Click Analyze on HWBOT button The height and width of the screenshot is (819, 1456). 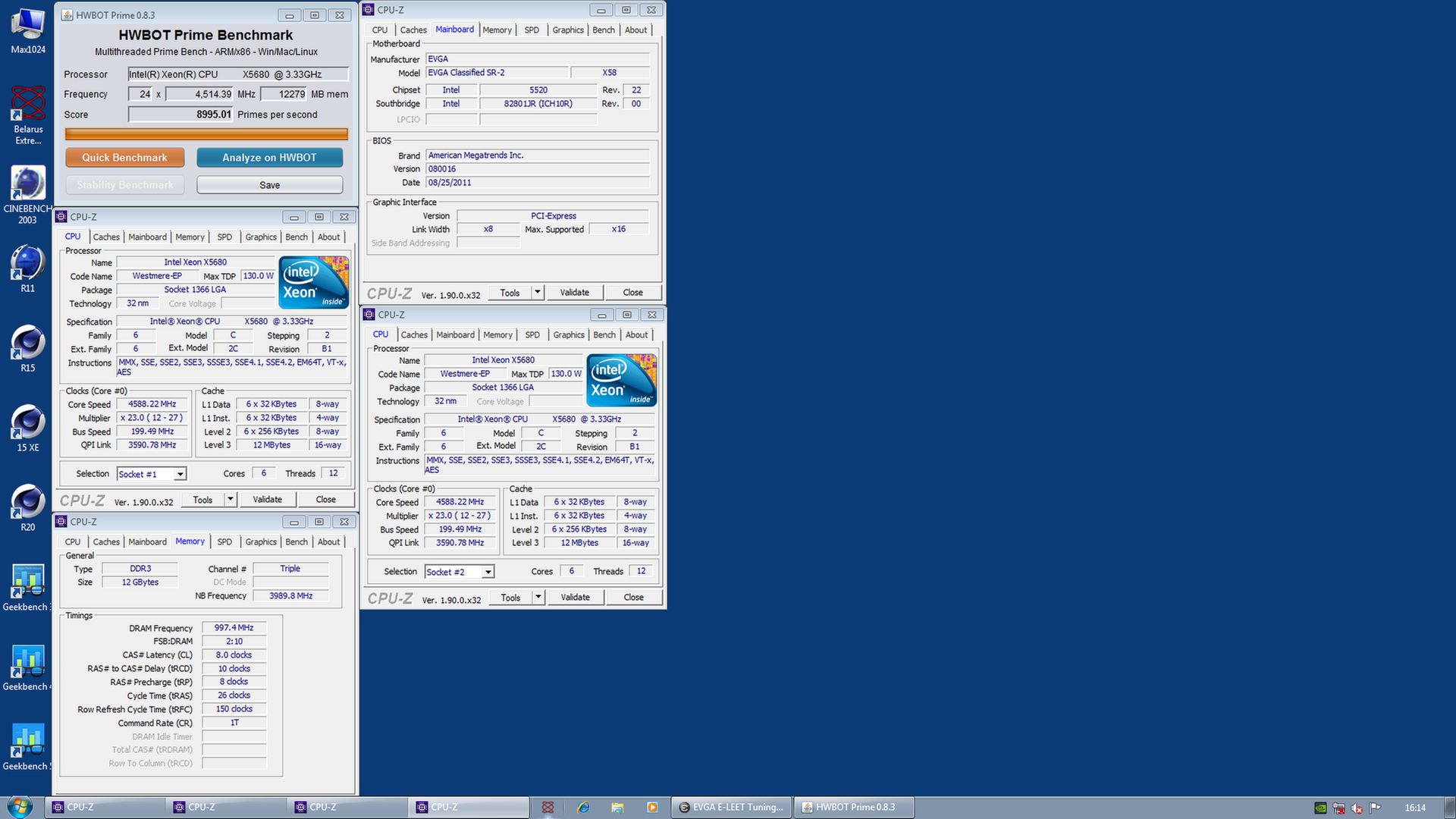pos(269,158)
